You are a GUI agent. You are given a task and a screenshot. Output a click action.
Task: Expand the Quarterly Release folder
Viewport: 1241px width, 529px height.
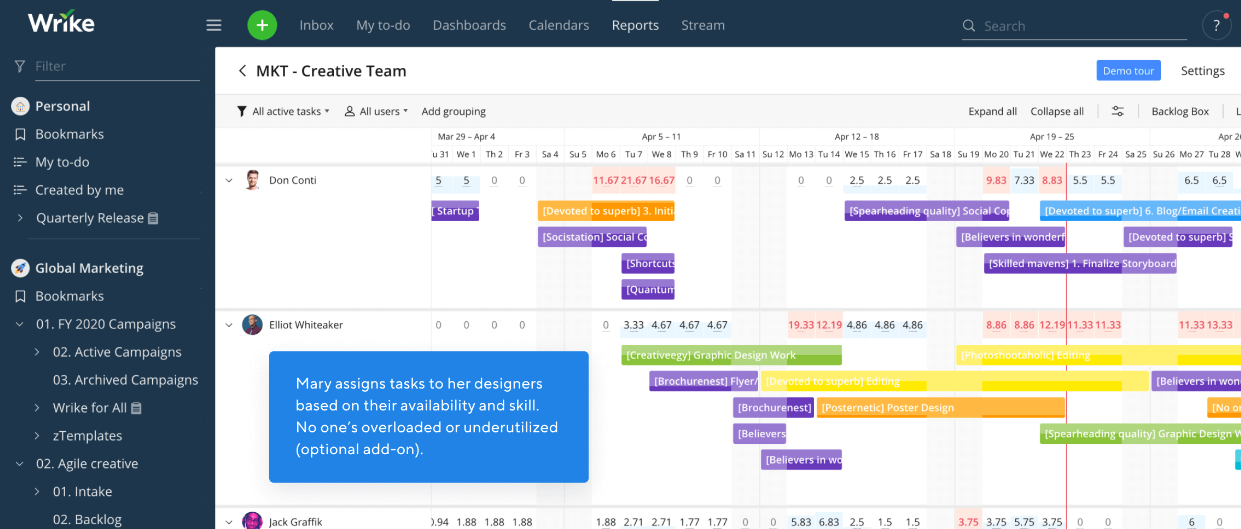(x=20, y=218)
